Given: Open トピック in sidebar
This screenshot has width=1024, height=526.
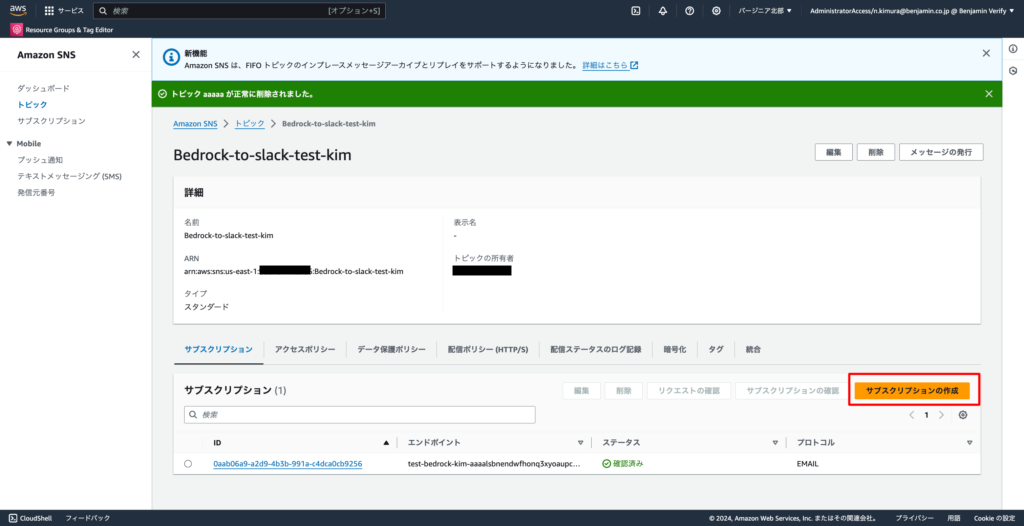Looking at the screenshot, I should tap(32, 105).
